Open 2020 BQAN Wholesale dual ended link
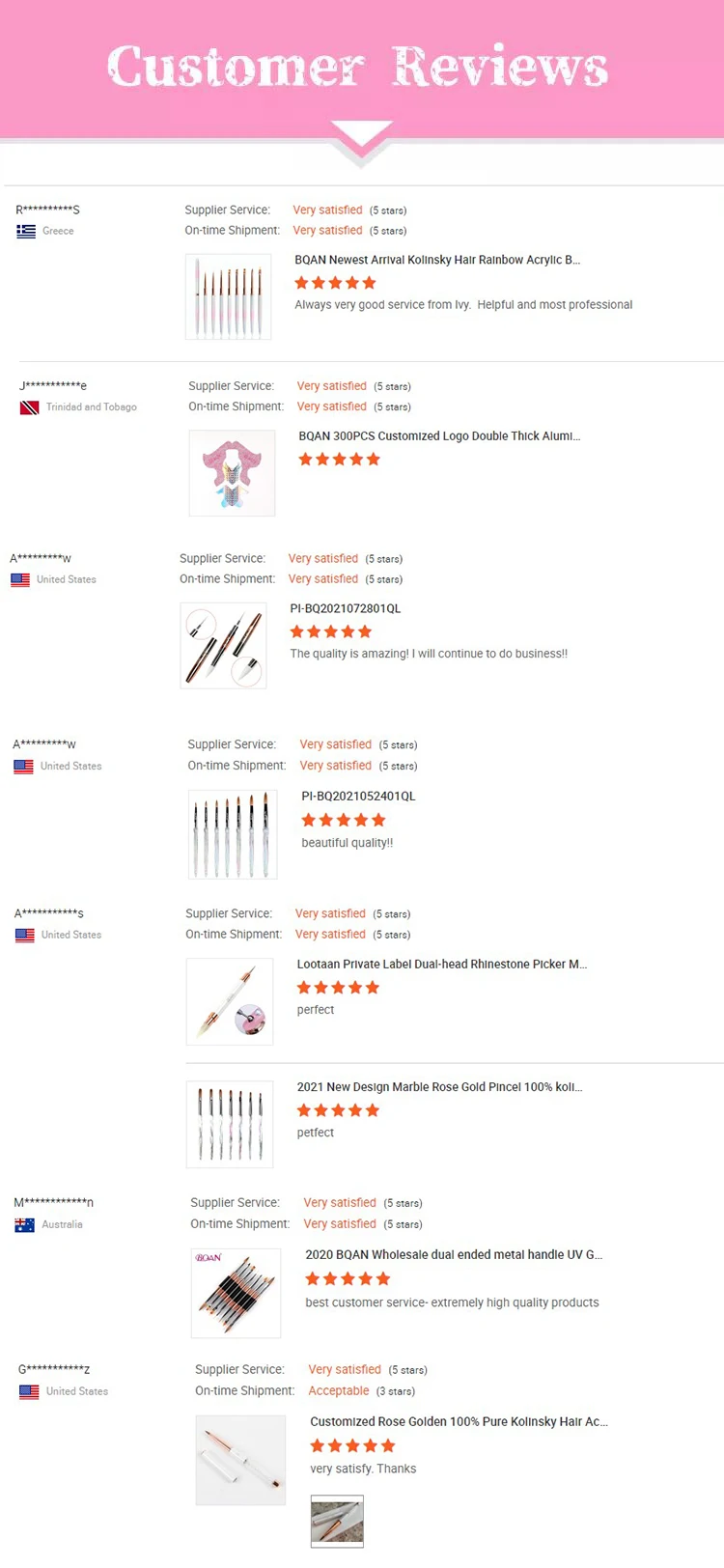The width and height of the screenshot is (724, 1568). click(x=453, y=1255)
